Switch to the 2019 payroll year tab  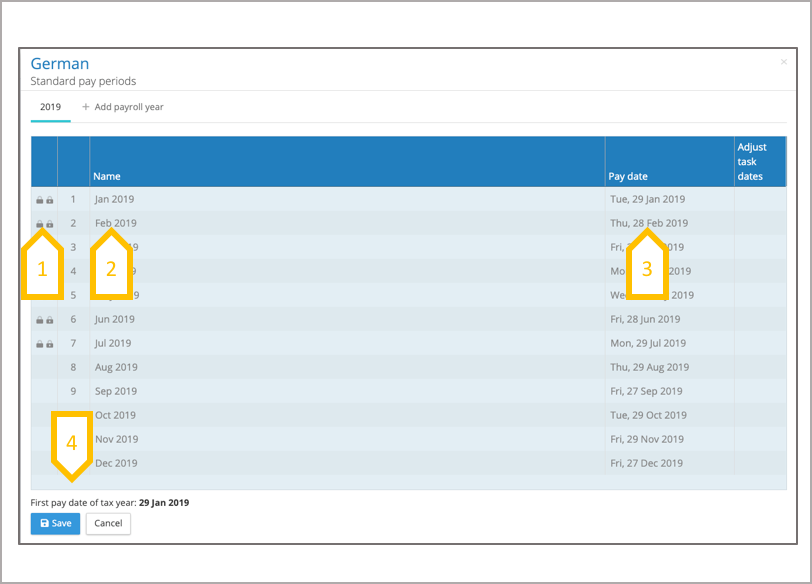[50, 107]
